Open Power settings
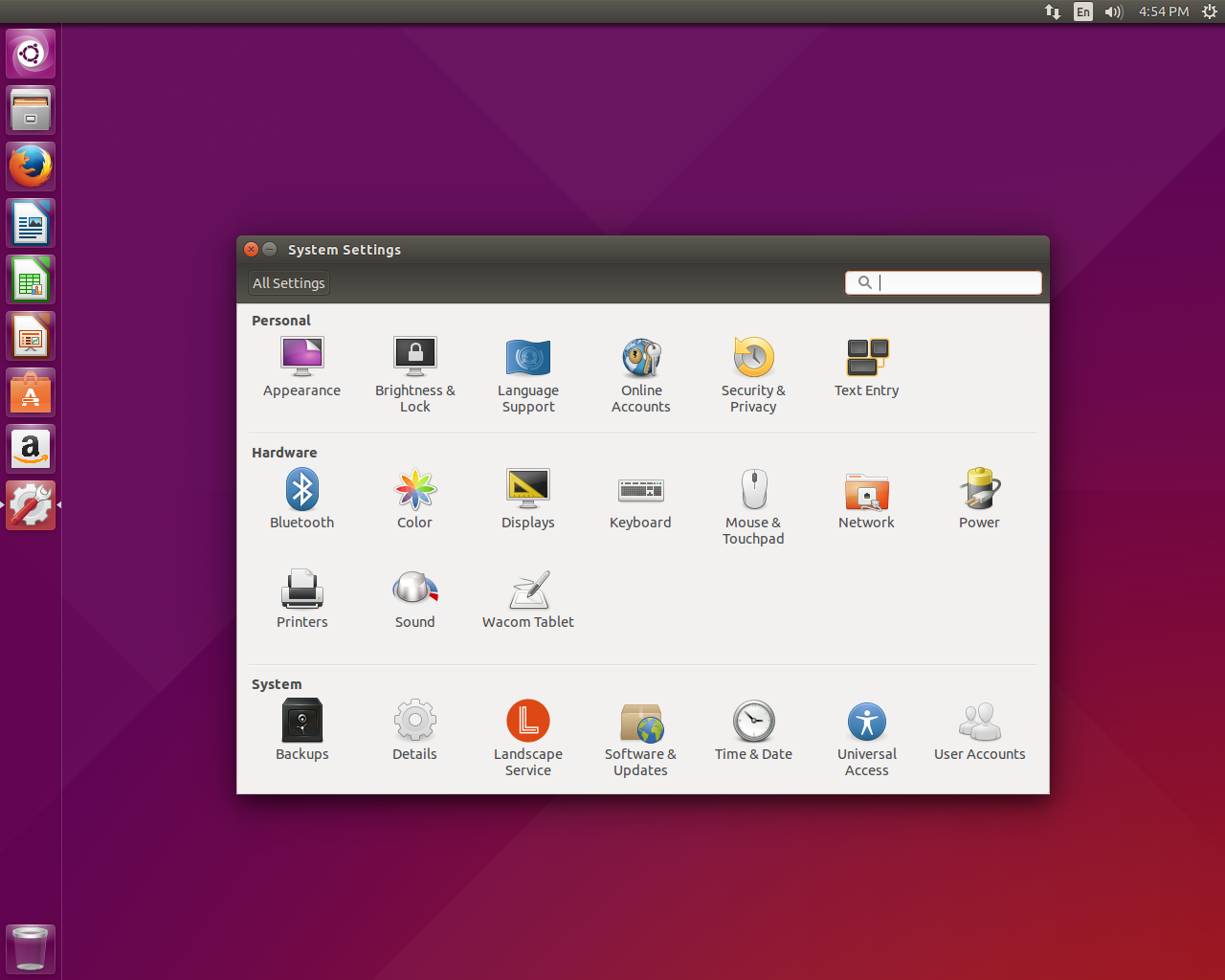1225x980 pixels. (979, 500)
